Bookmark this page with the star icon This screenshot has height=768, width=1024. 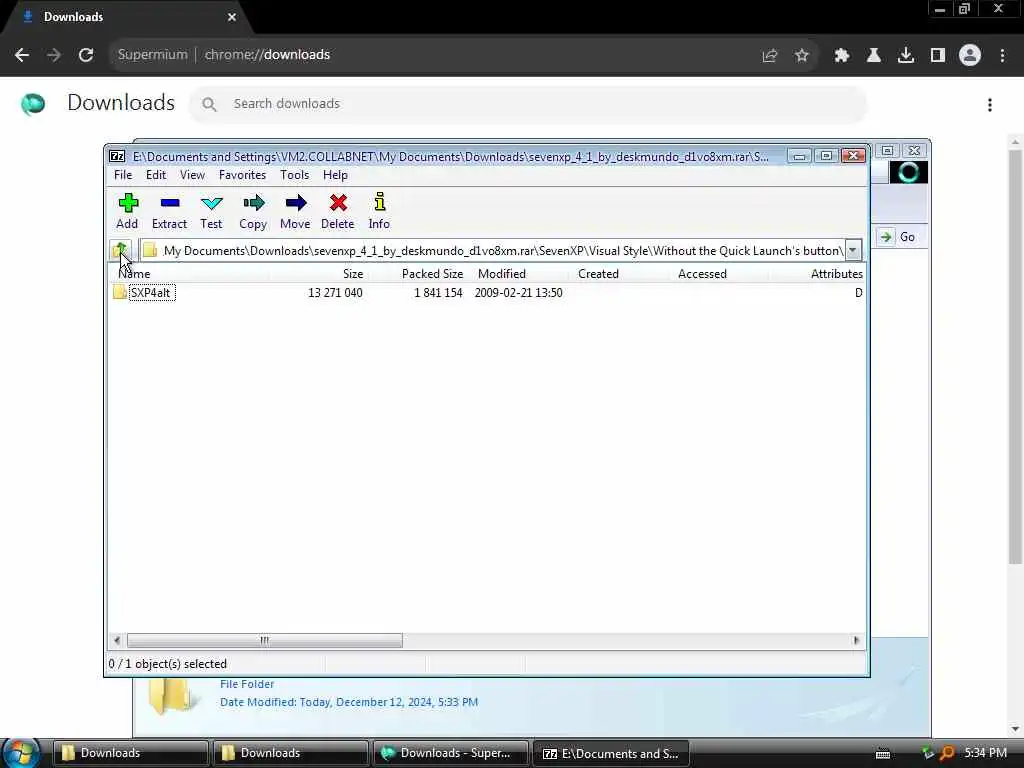(802, 56)
